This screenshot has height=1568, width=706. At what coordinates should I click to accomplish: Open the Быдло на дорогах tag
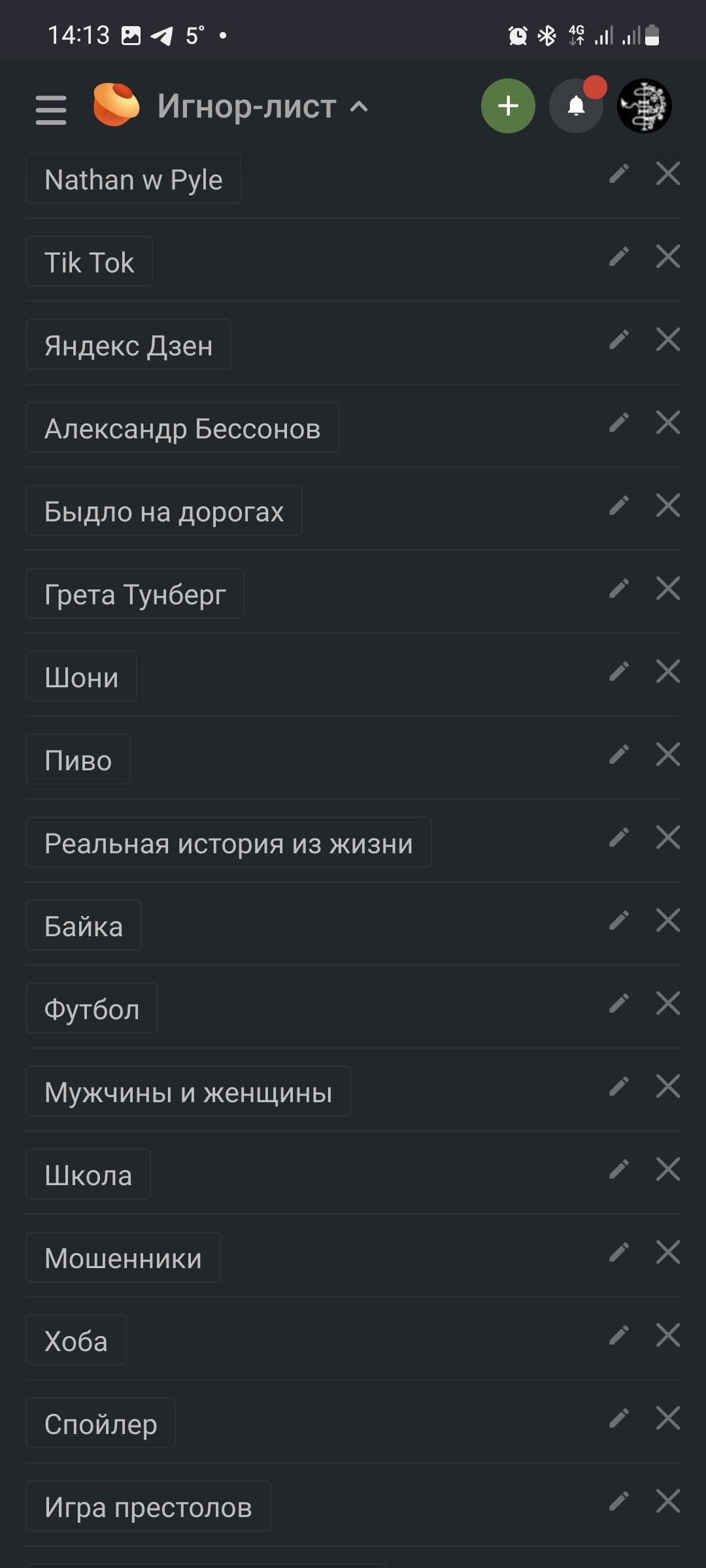click(x=164, y=511)
